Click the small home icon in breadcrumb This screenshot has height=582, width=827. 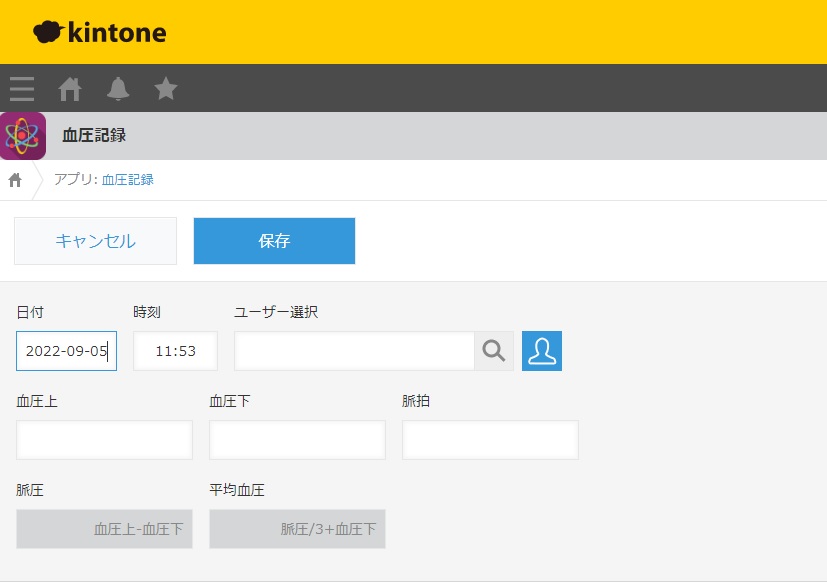pyautogui.click(x=15, y=180)
